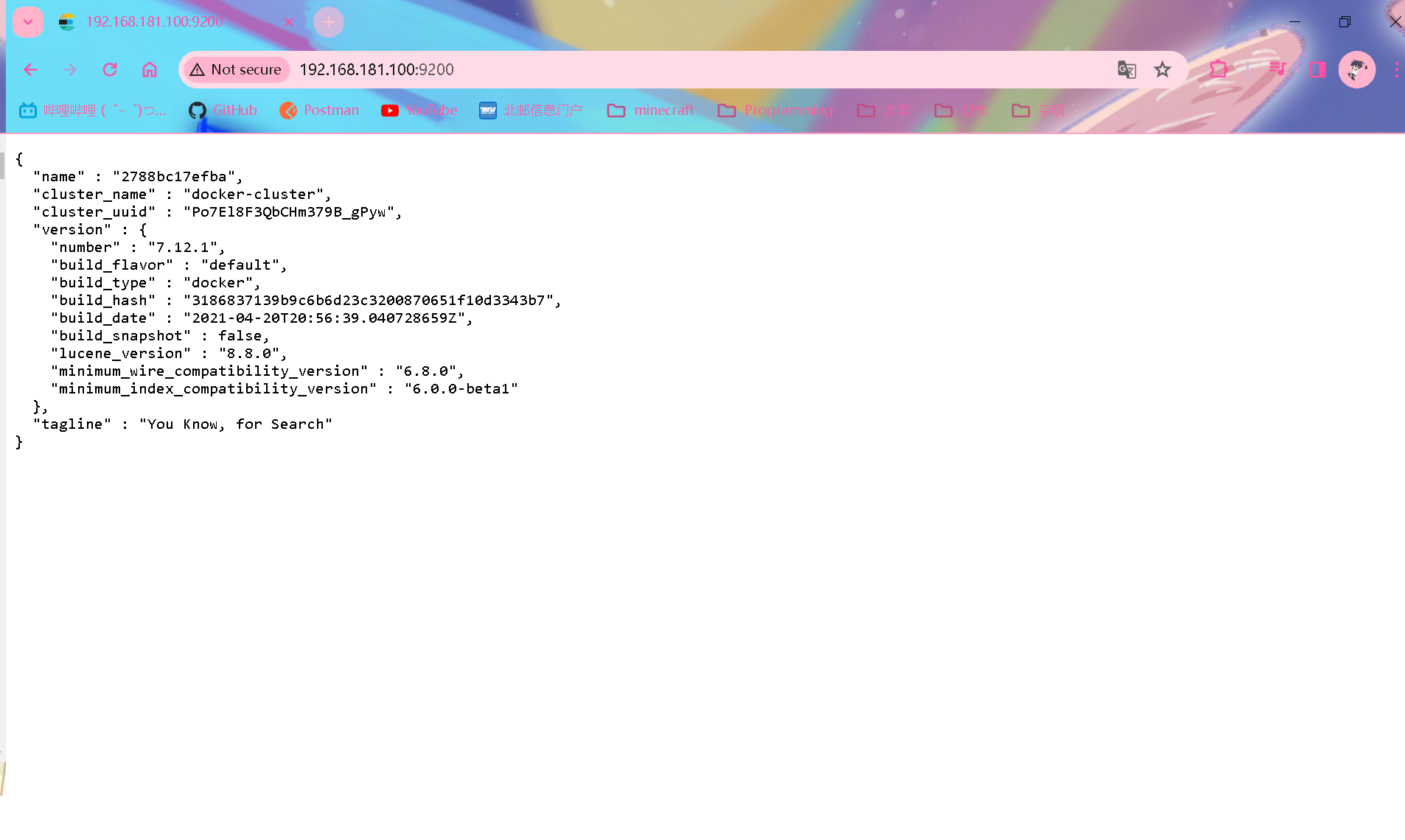The image size is (1405, 840).
Task: Open the Postman bookmark
Action: click(x=319, y=111)
